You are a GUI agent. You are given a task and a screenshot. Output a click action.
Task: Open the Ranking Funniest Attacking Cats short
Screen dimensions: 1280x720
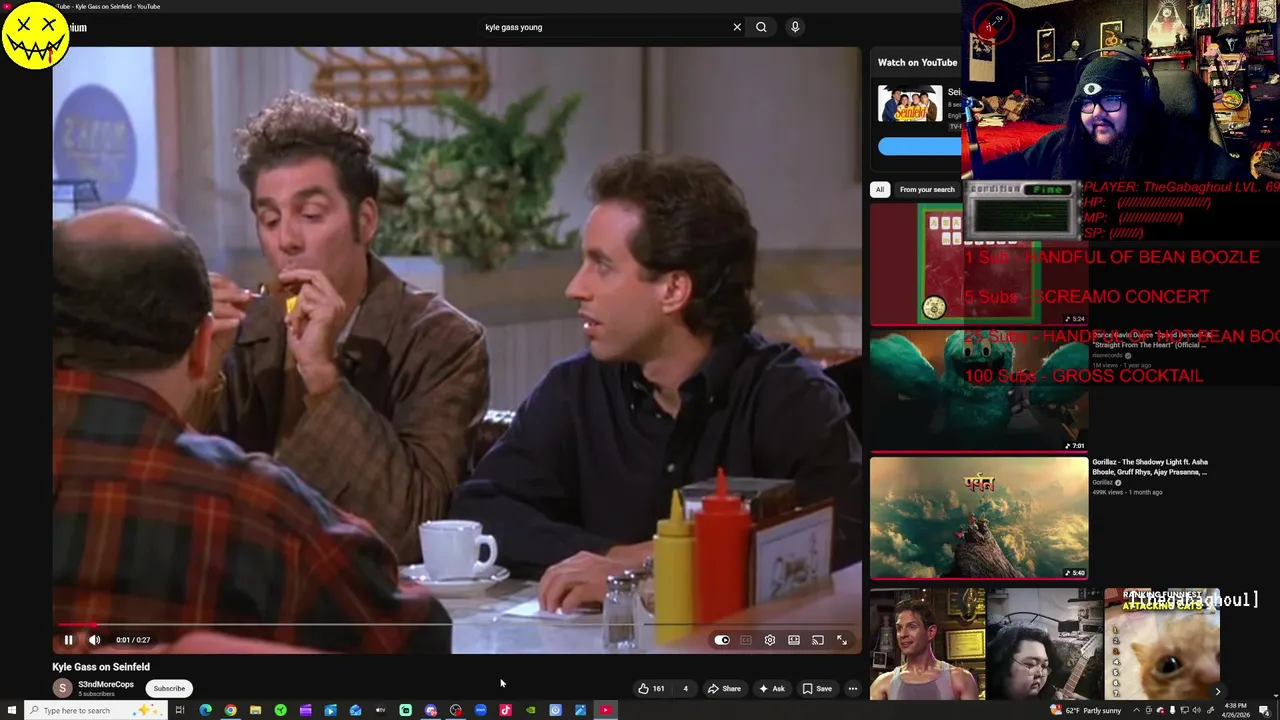[1162, 645]
